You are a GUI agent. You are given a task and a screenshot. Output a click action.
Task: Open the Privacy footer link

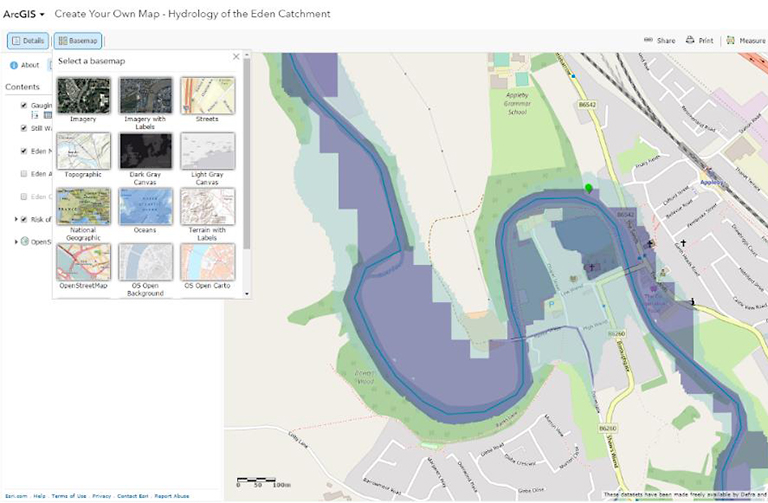click(x=101, y=496)
